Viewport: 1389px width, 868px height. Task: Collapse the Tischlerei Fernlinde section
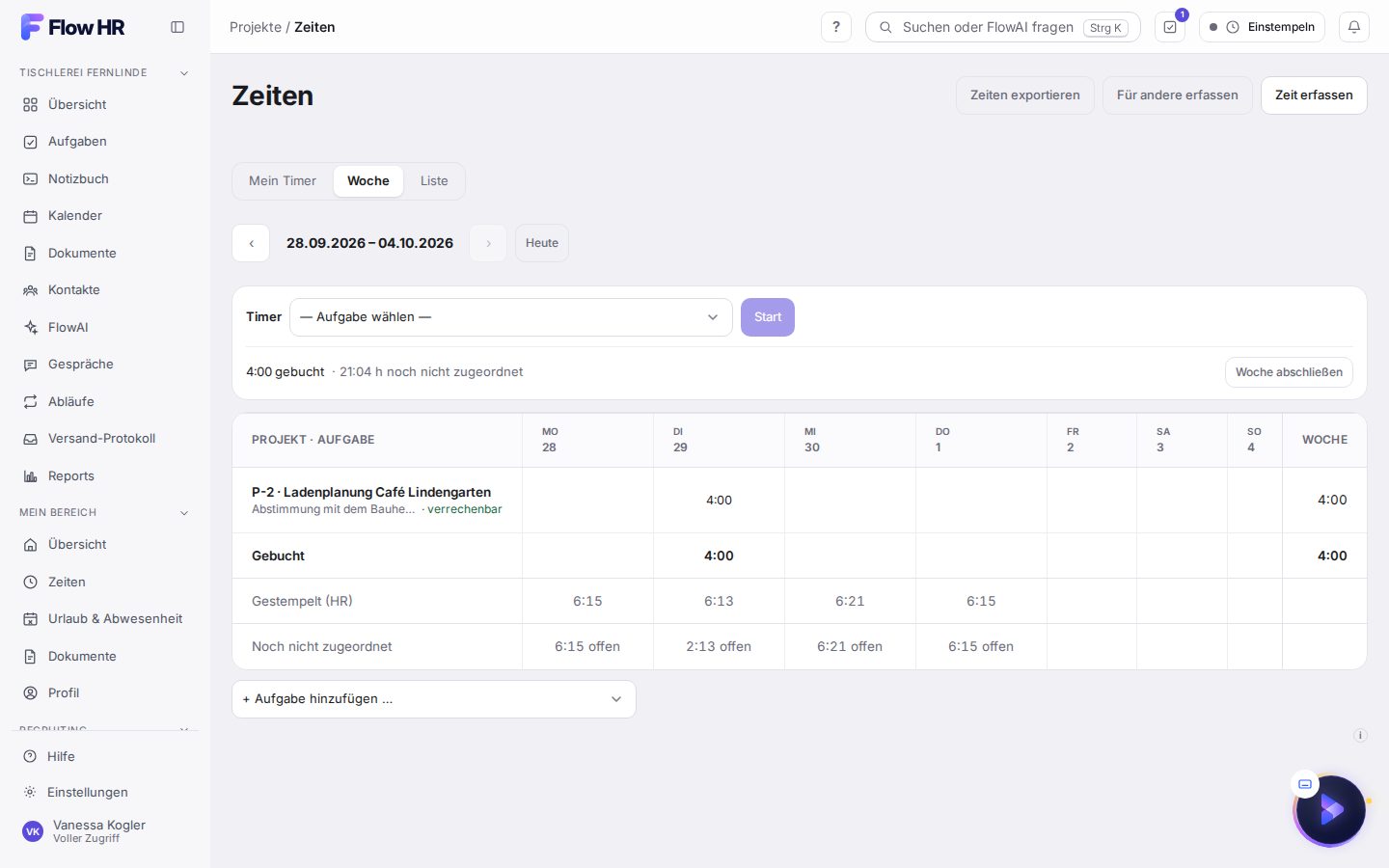[104, 72]
